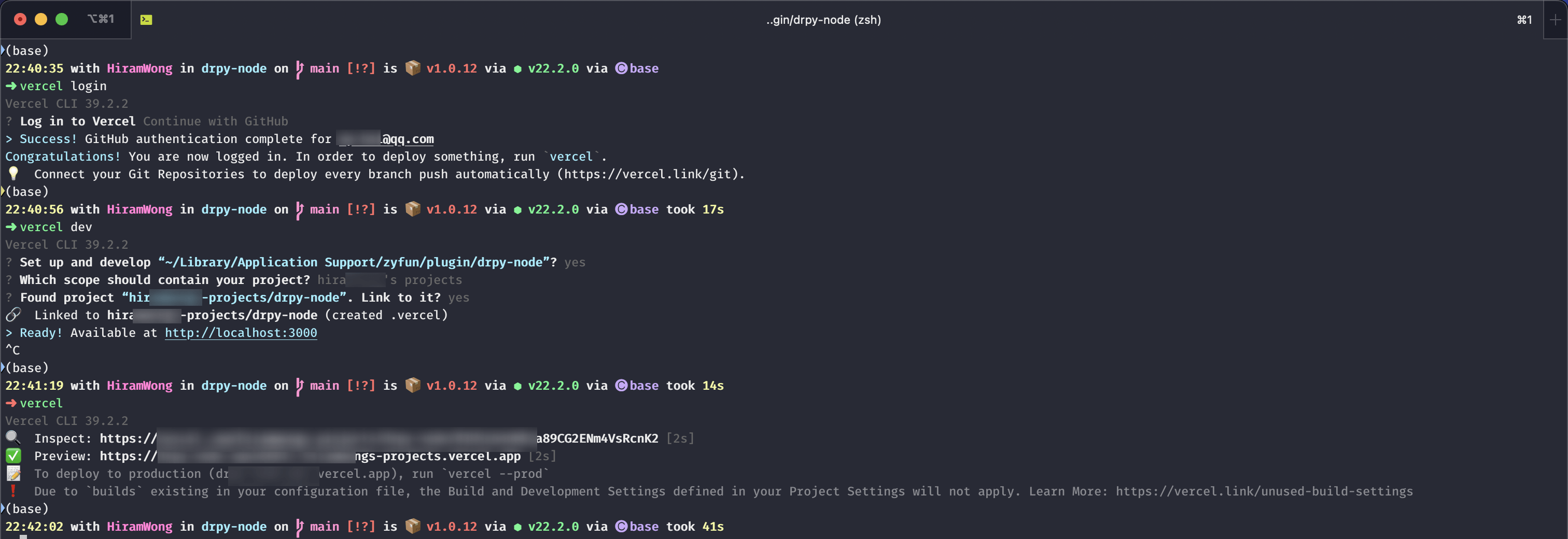Maximize the terminal window with green button

pos(62,20)
